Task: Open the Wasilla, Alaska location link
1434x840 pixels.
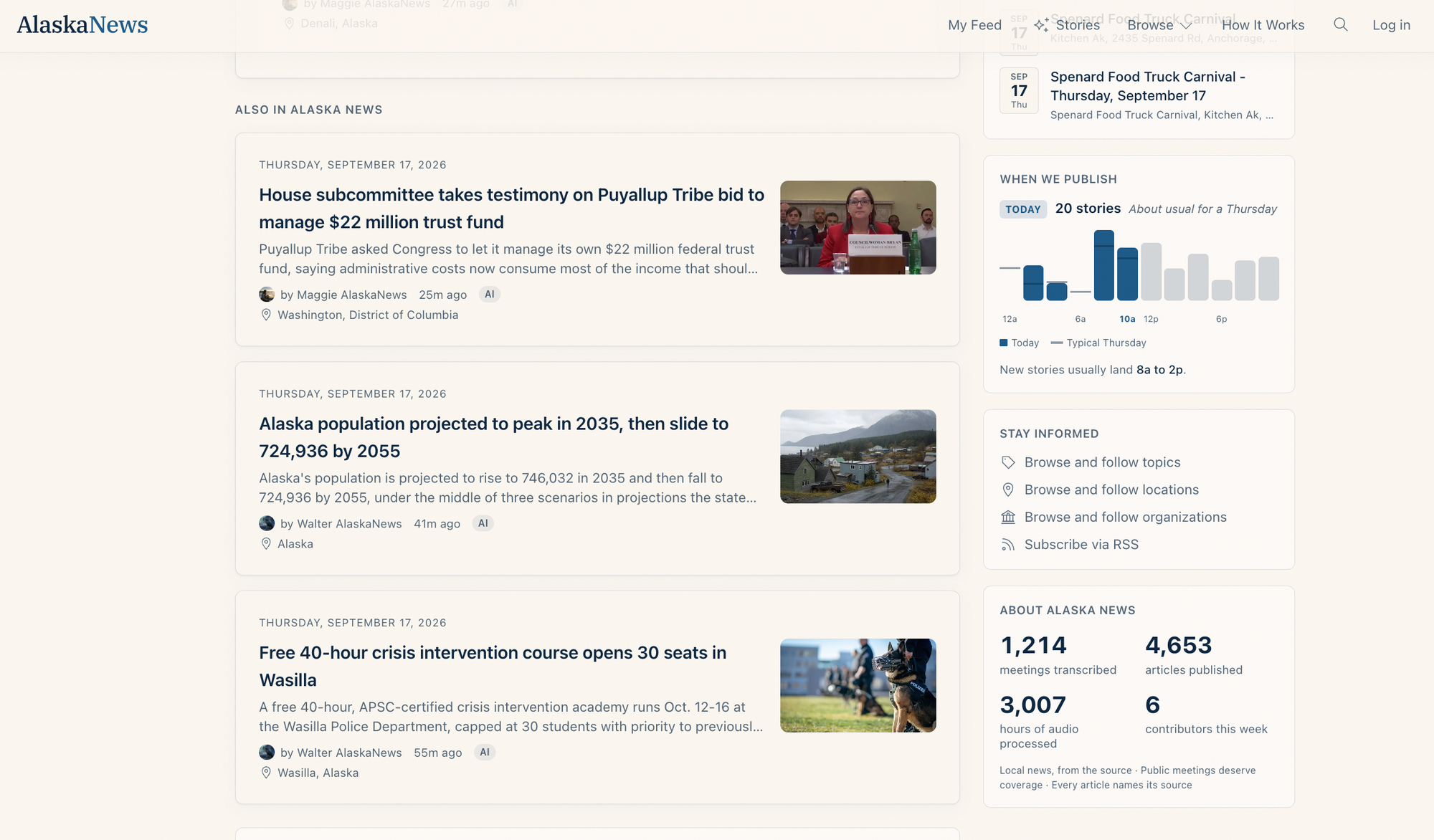Action: 318,773
